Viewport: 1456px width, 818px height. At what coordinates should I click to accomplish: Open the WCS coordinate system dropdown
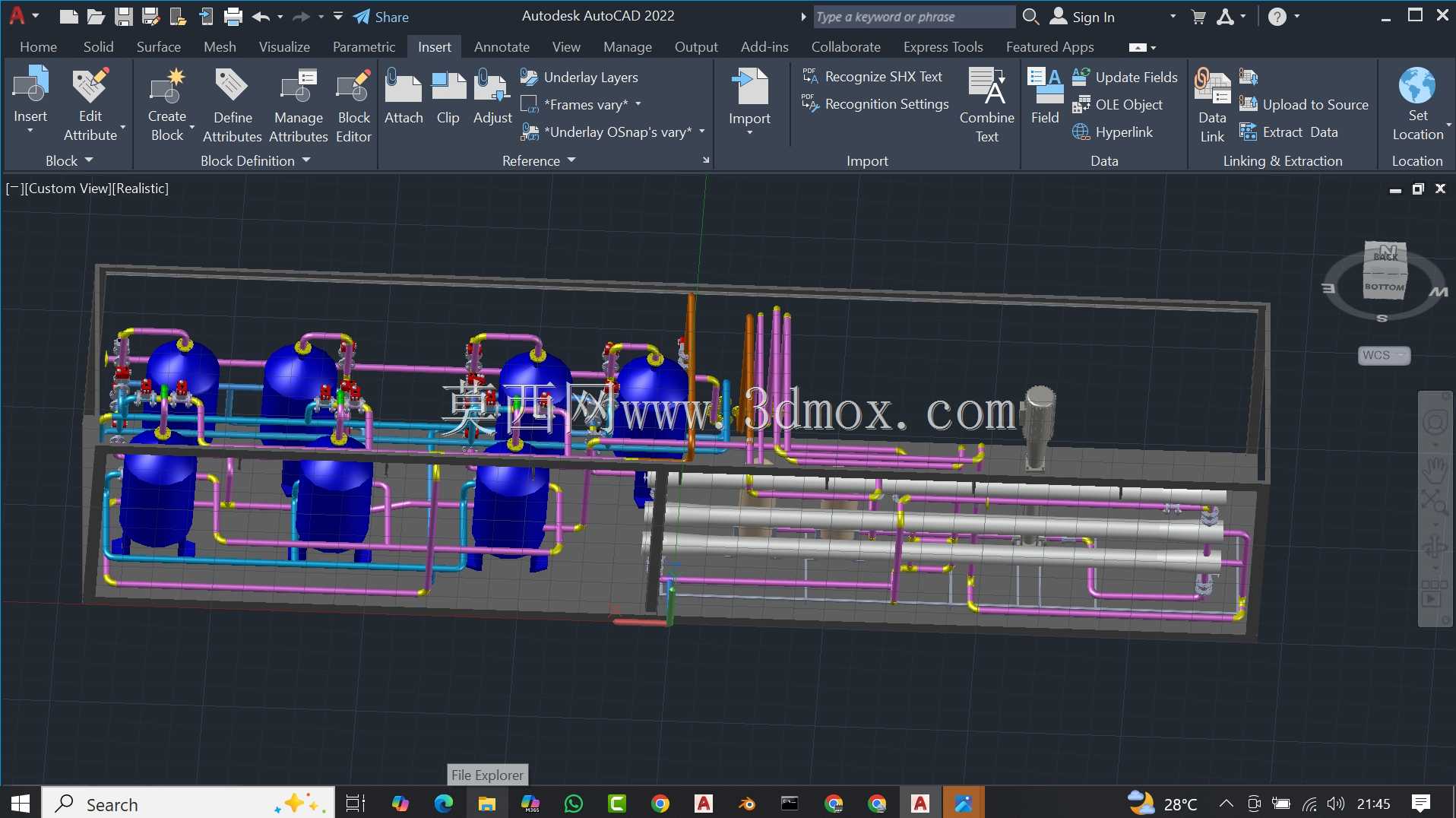1384,355
